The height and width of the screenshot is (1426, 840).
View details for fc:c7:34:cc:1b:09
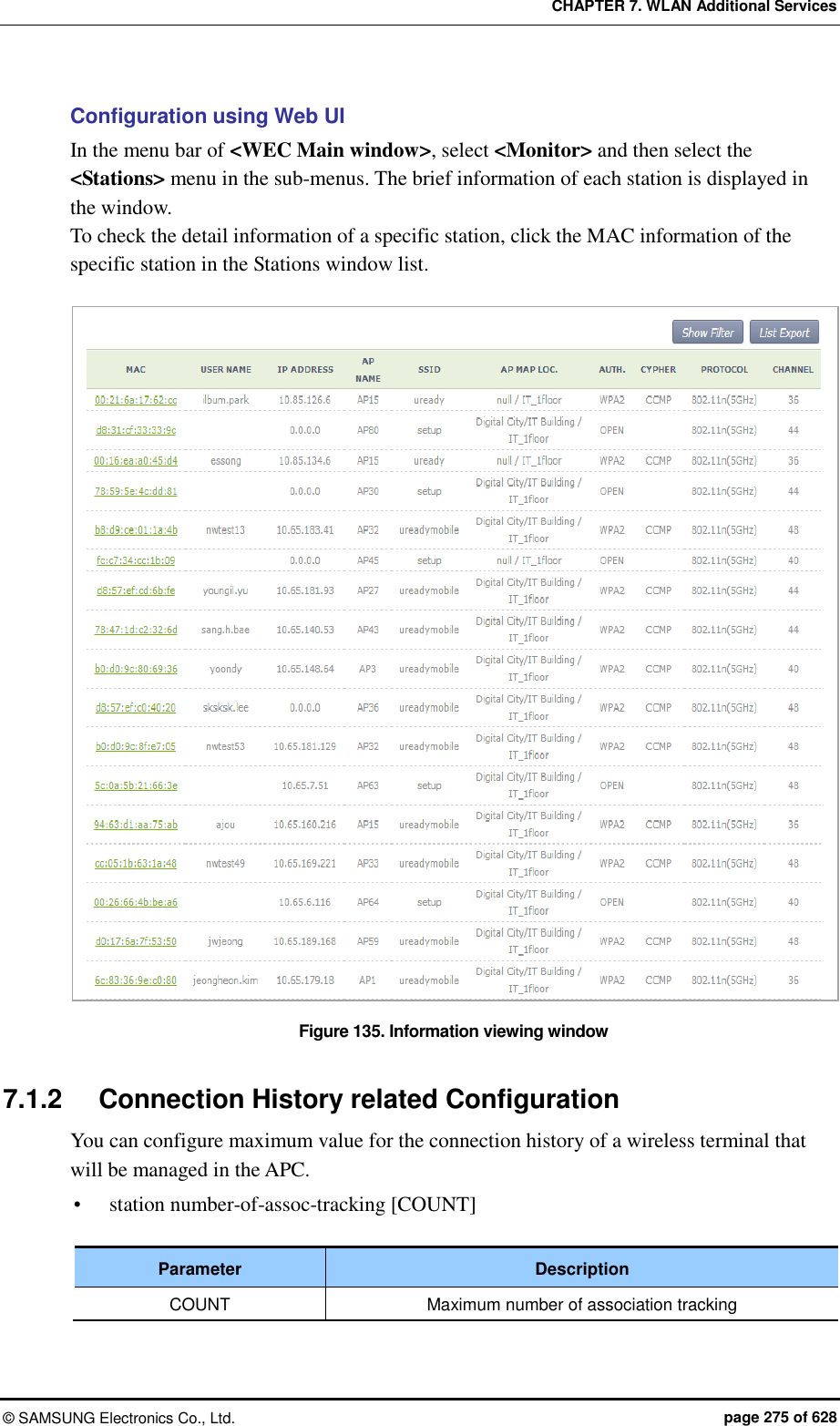coord(136,560)
